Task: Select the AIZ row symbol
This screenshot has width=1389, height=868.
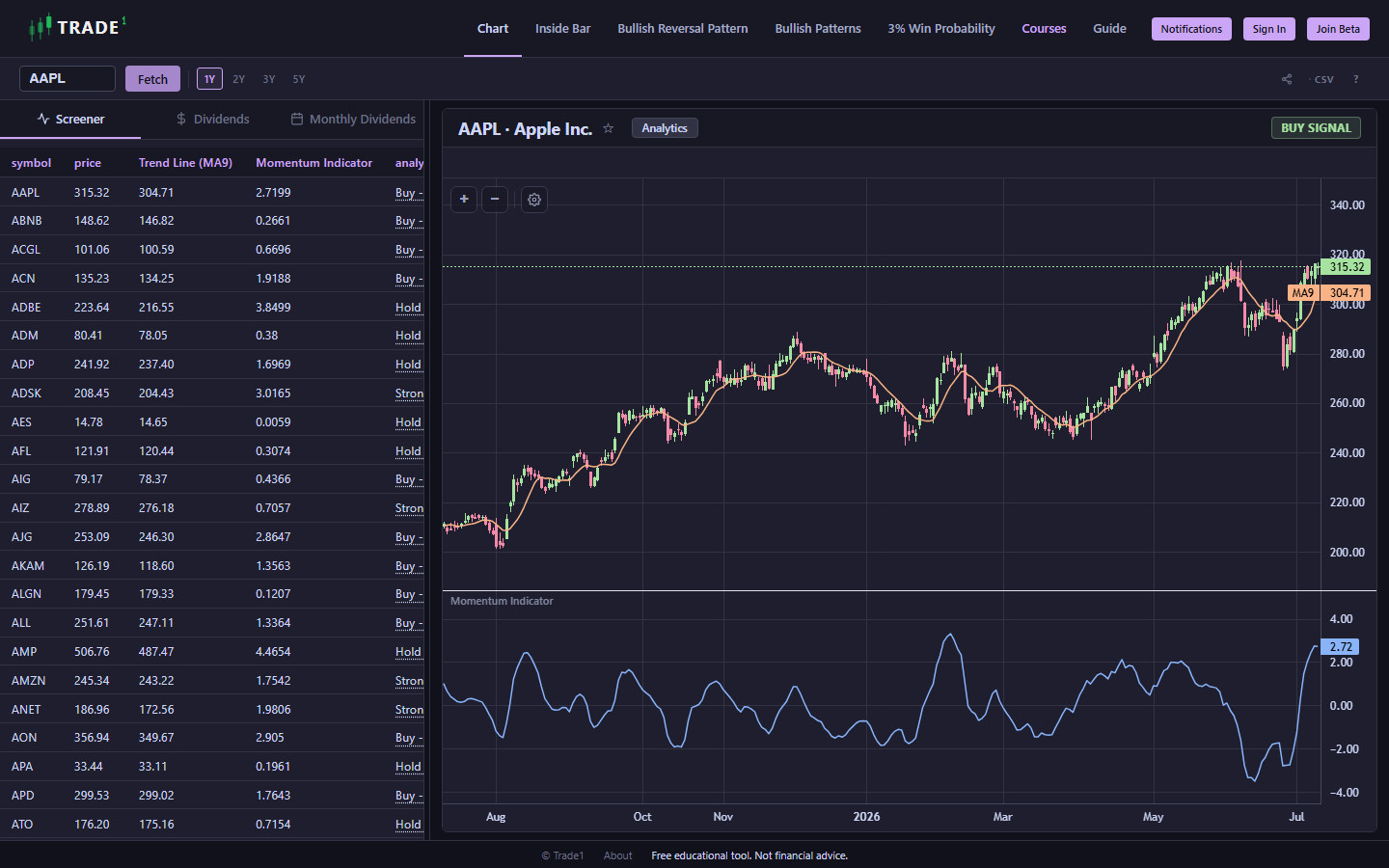Action: (20, 508)
